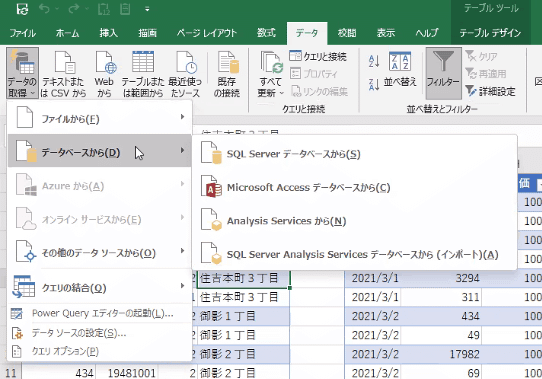
Task: Click arrow beside データベースから entry
Action: 183,150
